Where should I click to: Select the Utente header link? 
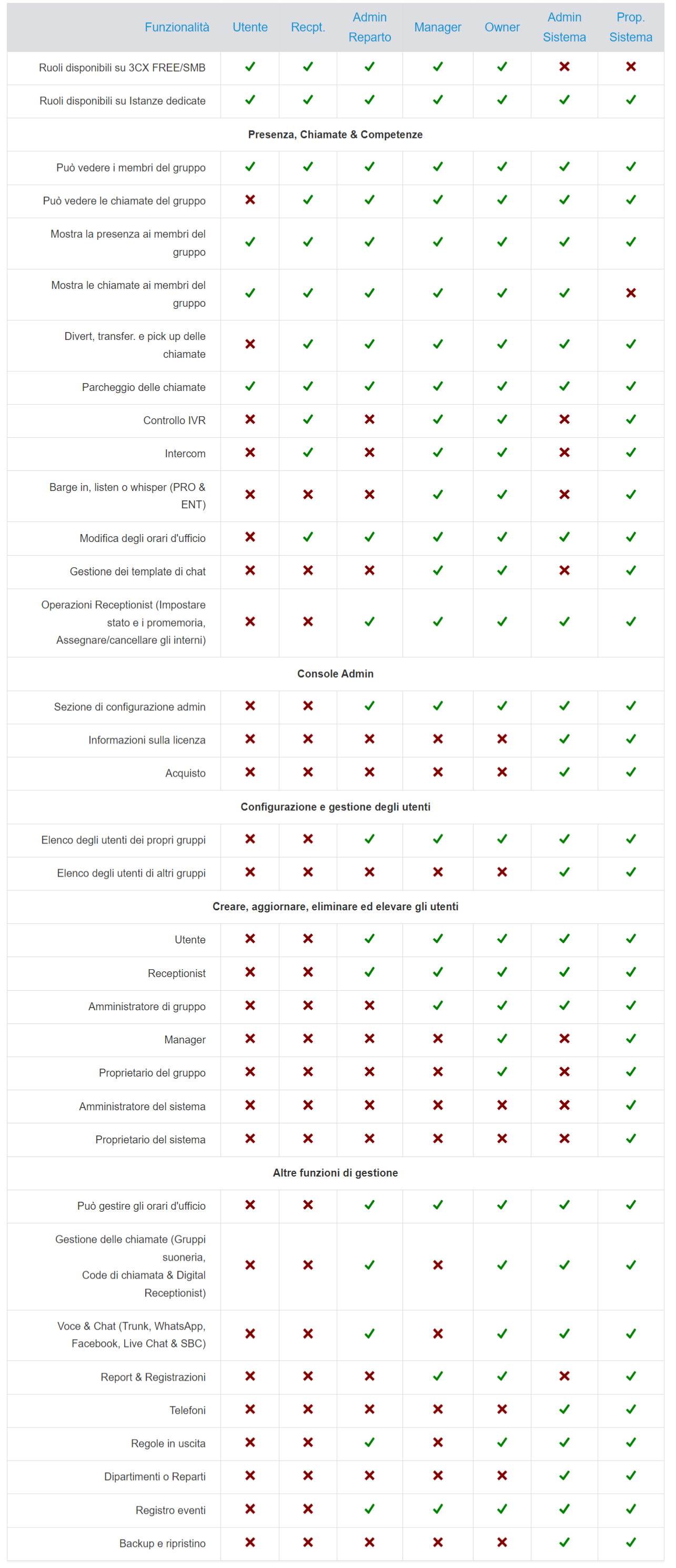click(x=250, y=27)
